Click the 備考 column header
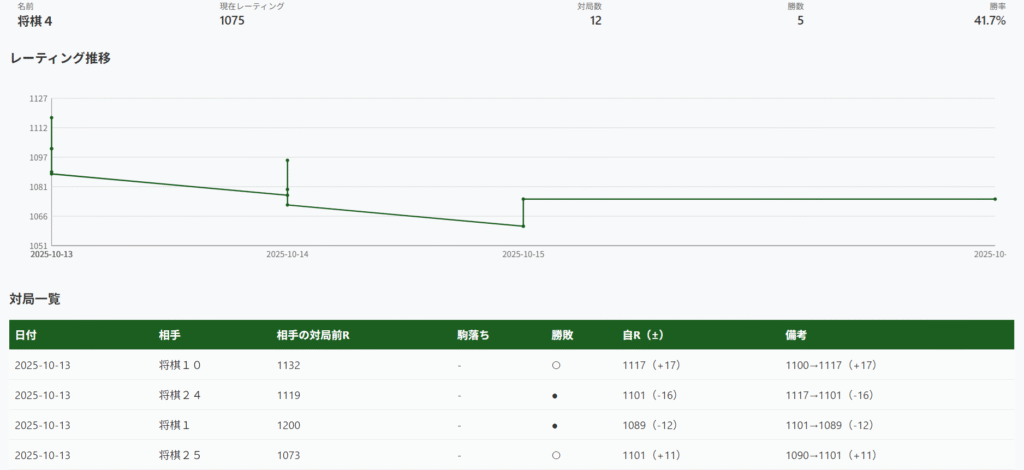 click(797, 335)
